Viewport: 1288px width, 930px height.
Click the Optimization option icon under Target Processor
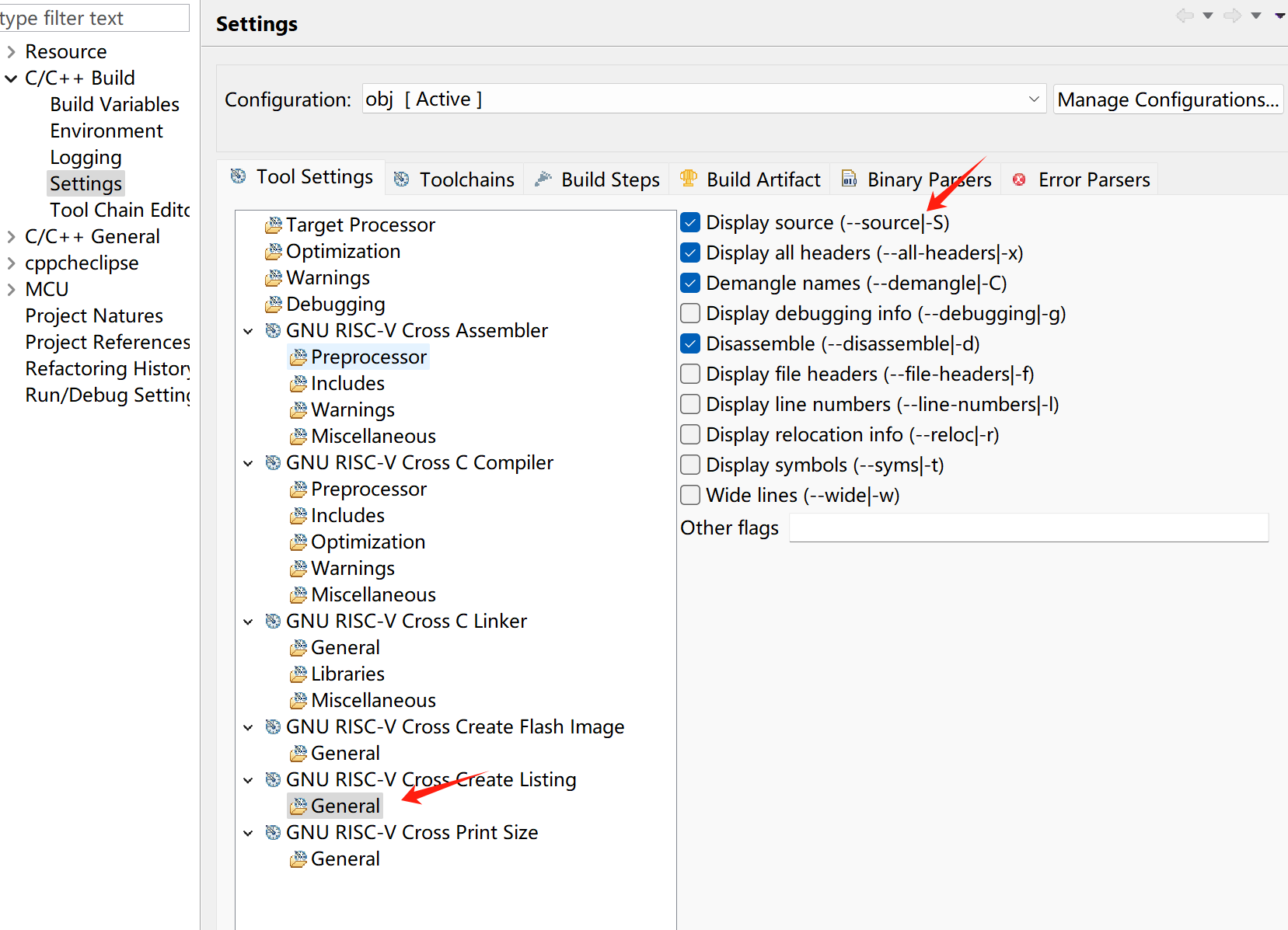(274, 252)
